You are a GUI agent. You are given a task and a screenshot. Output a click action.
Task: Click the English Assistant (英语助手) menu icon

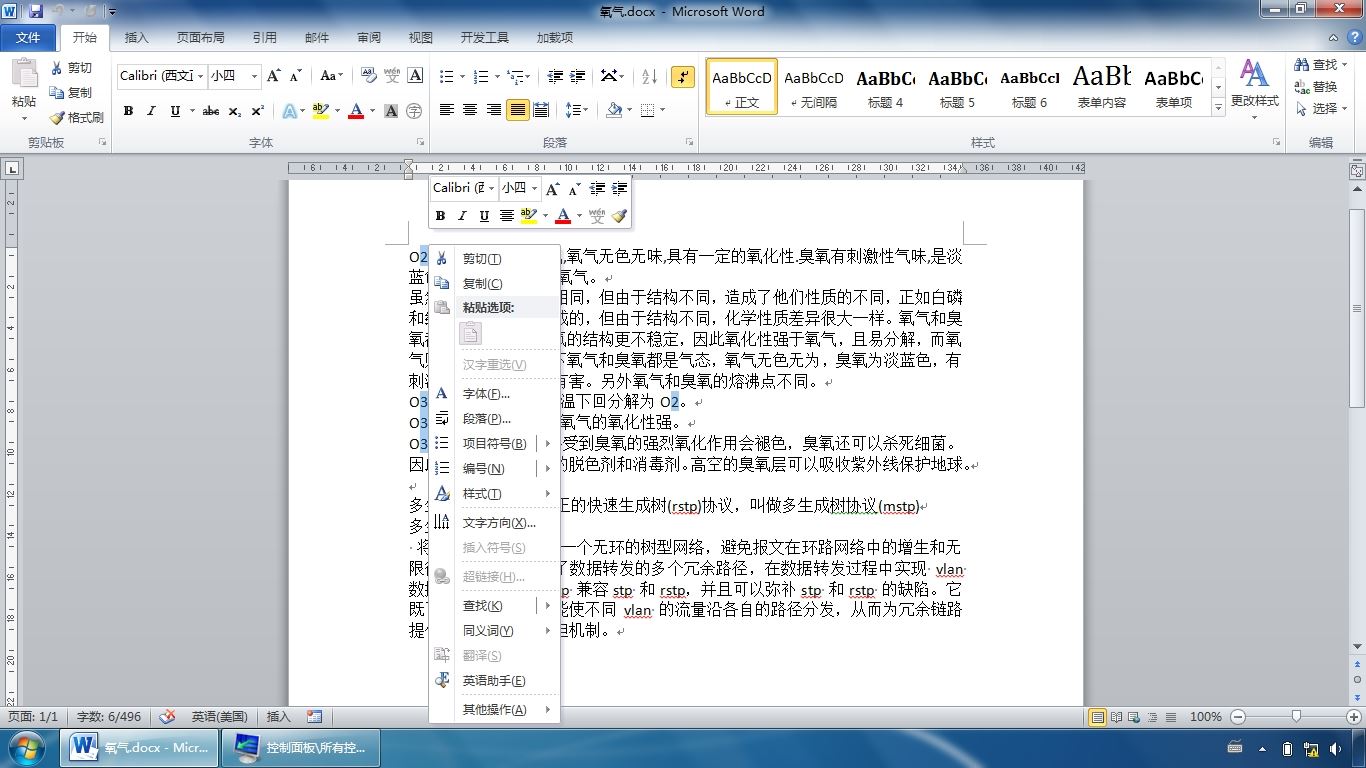pos(442,680)
